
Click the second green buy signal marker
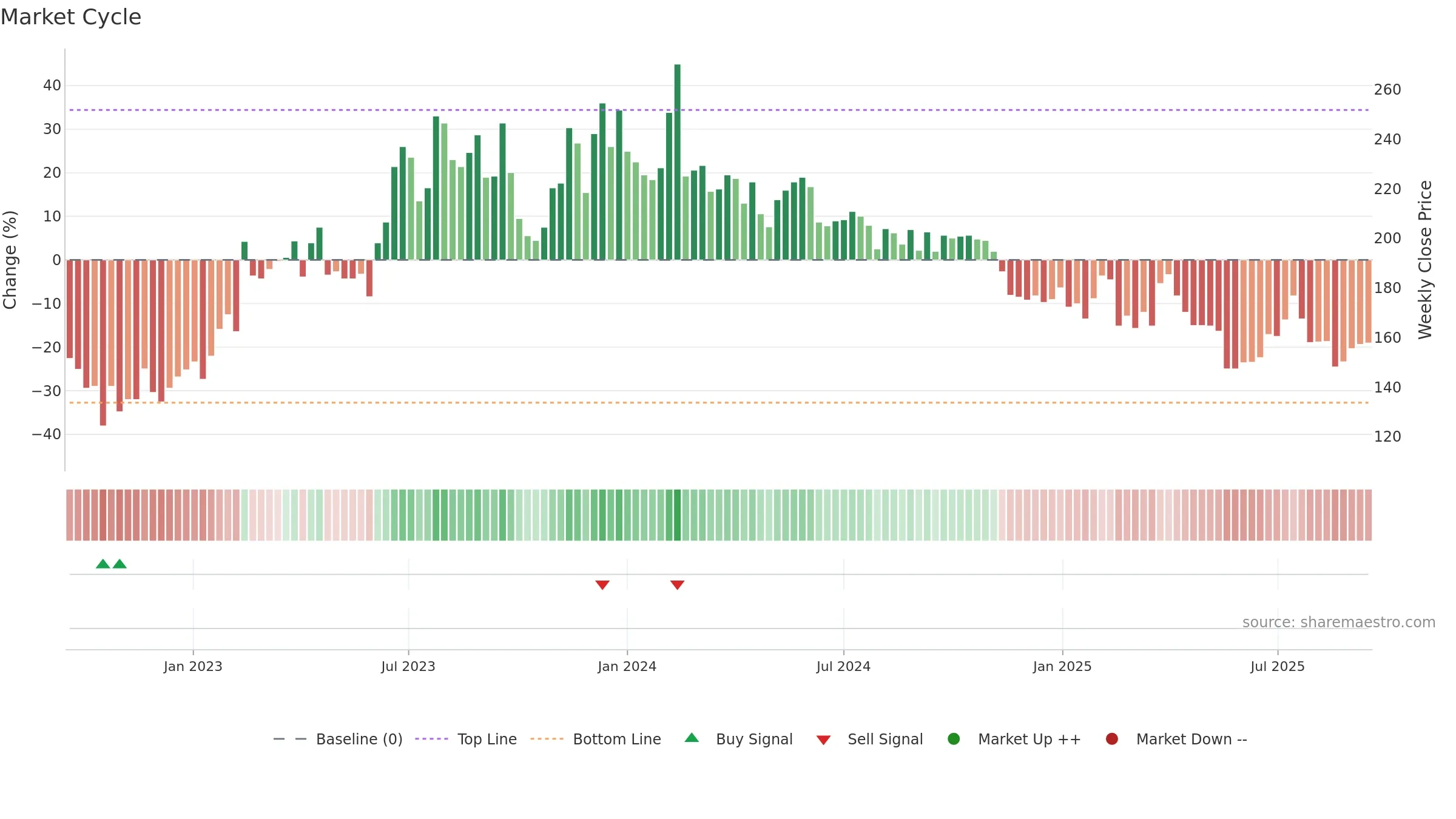click(120, 564)
